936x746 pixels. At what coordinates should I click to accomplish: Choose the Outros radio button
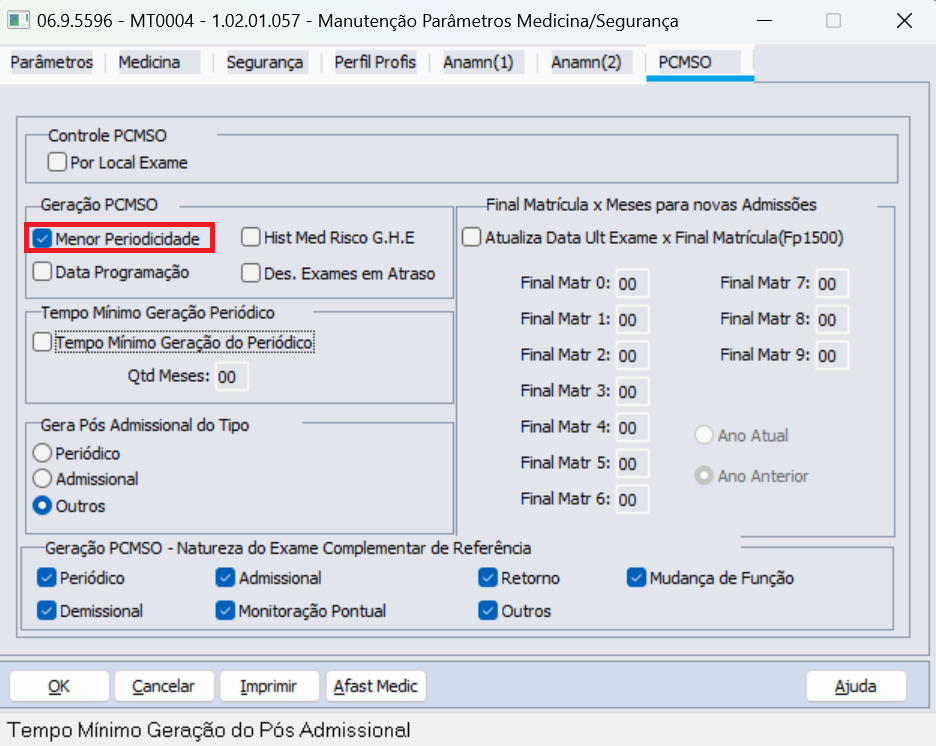tap(42, 505)
